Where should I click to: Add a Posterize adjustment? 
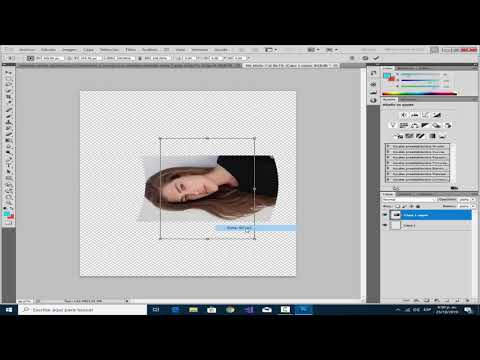coord(409,136)
